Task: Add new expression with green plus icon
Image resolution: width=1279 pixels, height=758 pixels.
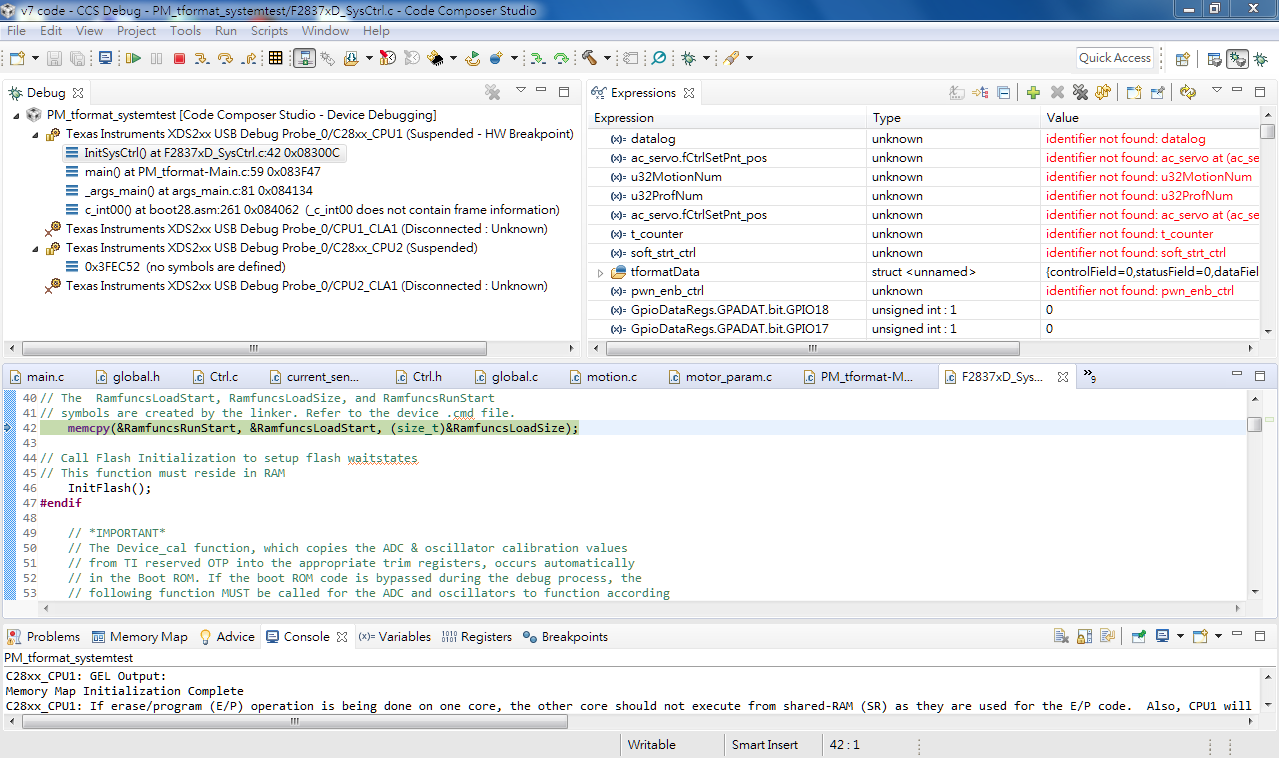Action: (1033, 93)
